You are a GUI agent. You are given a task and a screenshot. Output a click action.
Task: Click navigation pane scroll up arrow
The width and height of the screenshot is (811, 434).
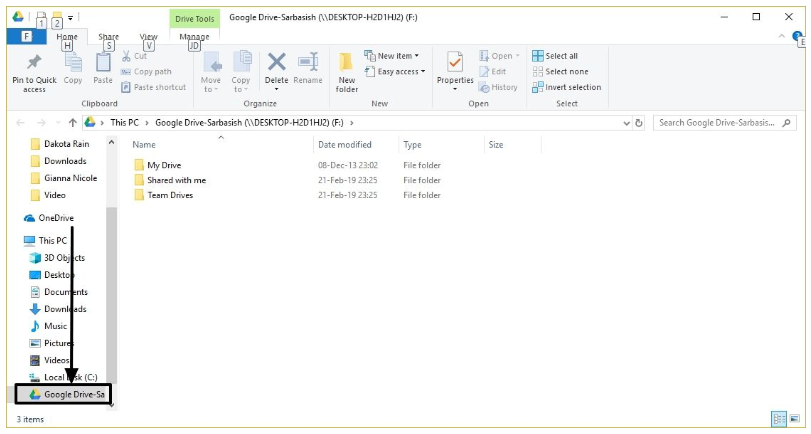[x=112, y=142]
